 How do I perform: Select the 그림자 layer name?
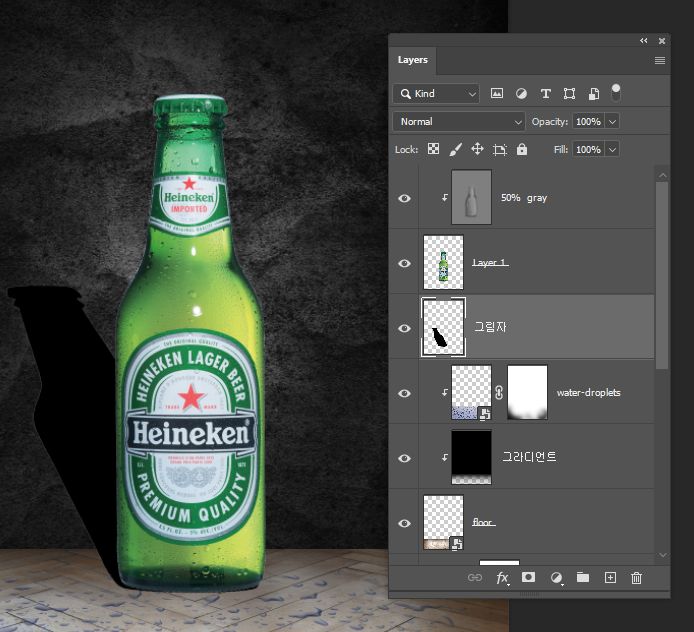[490, 327]
